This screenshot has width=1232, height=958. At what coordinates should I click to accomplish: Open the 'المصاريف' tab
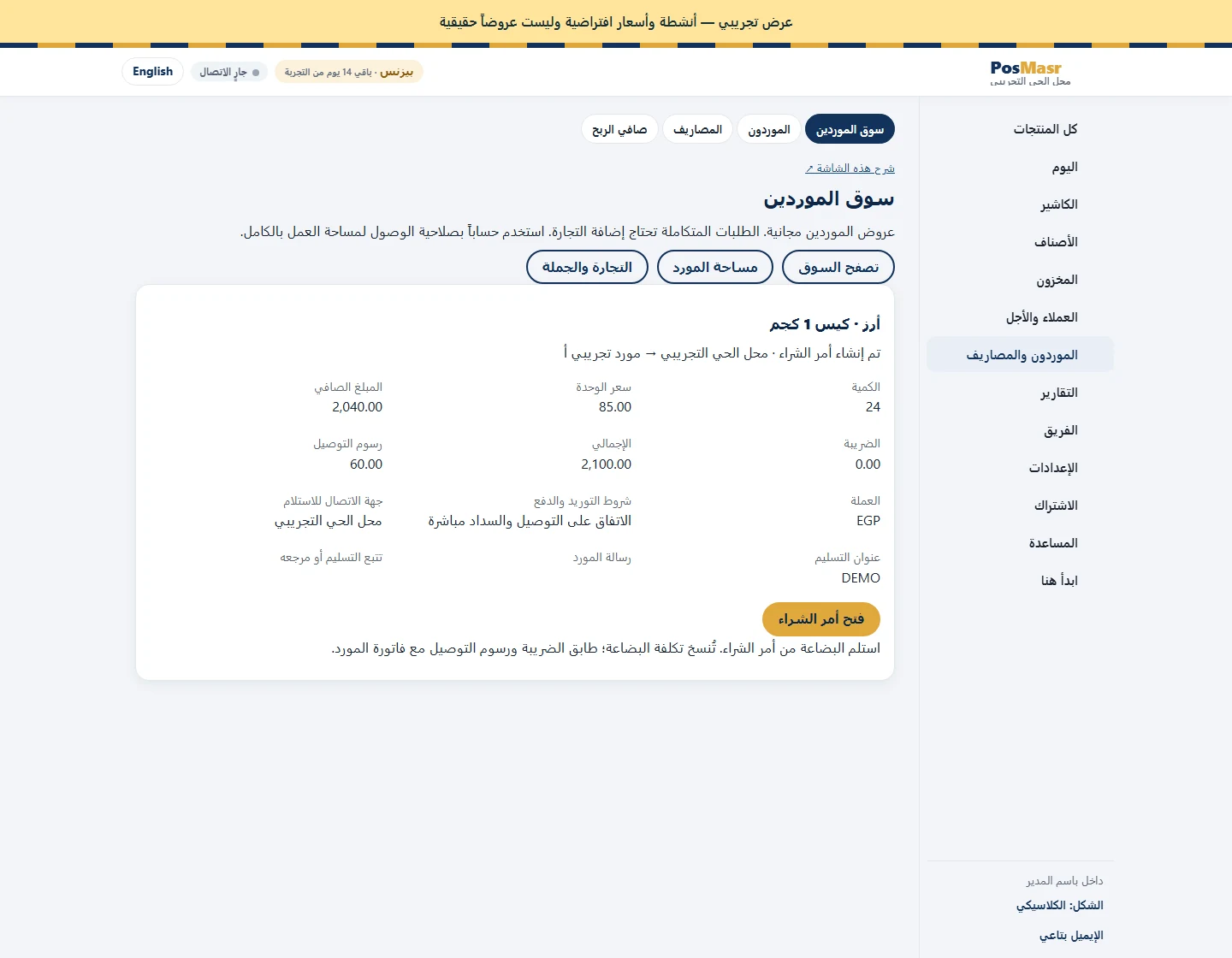[x=697, y=130]
